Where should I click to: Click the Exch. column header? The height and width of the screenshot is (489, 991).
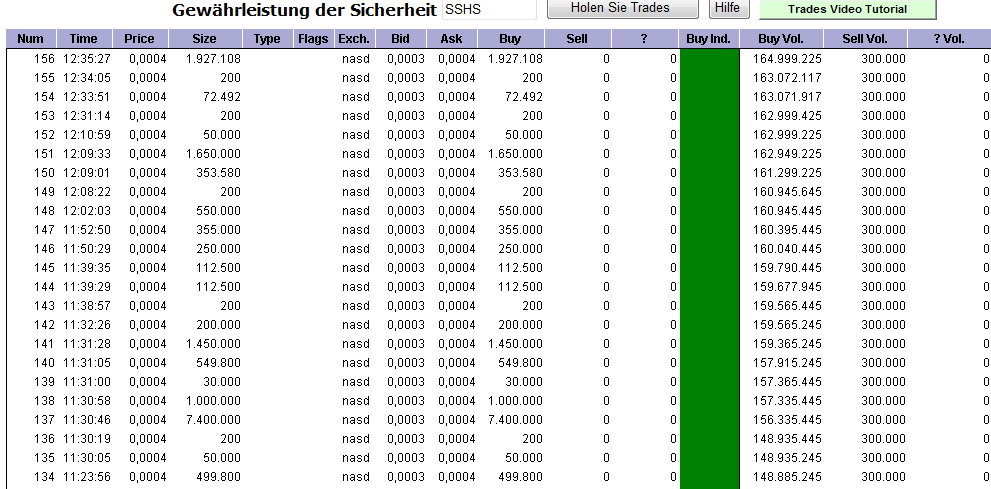(354, 39)
